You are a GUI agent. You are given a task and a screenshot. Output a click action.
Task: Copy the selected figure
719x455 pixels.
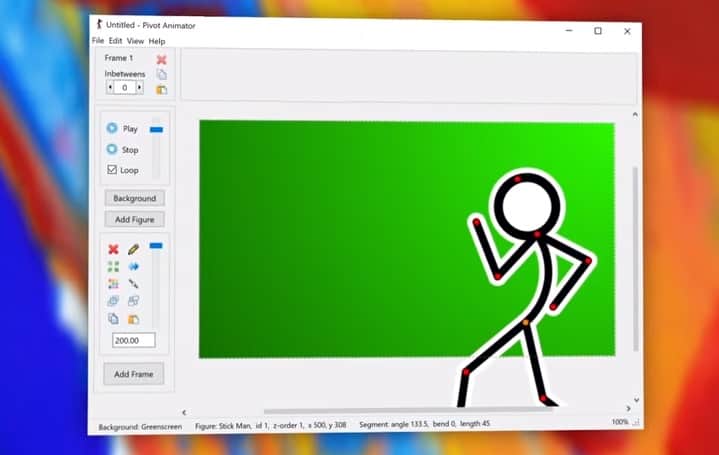(113, 318)
